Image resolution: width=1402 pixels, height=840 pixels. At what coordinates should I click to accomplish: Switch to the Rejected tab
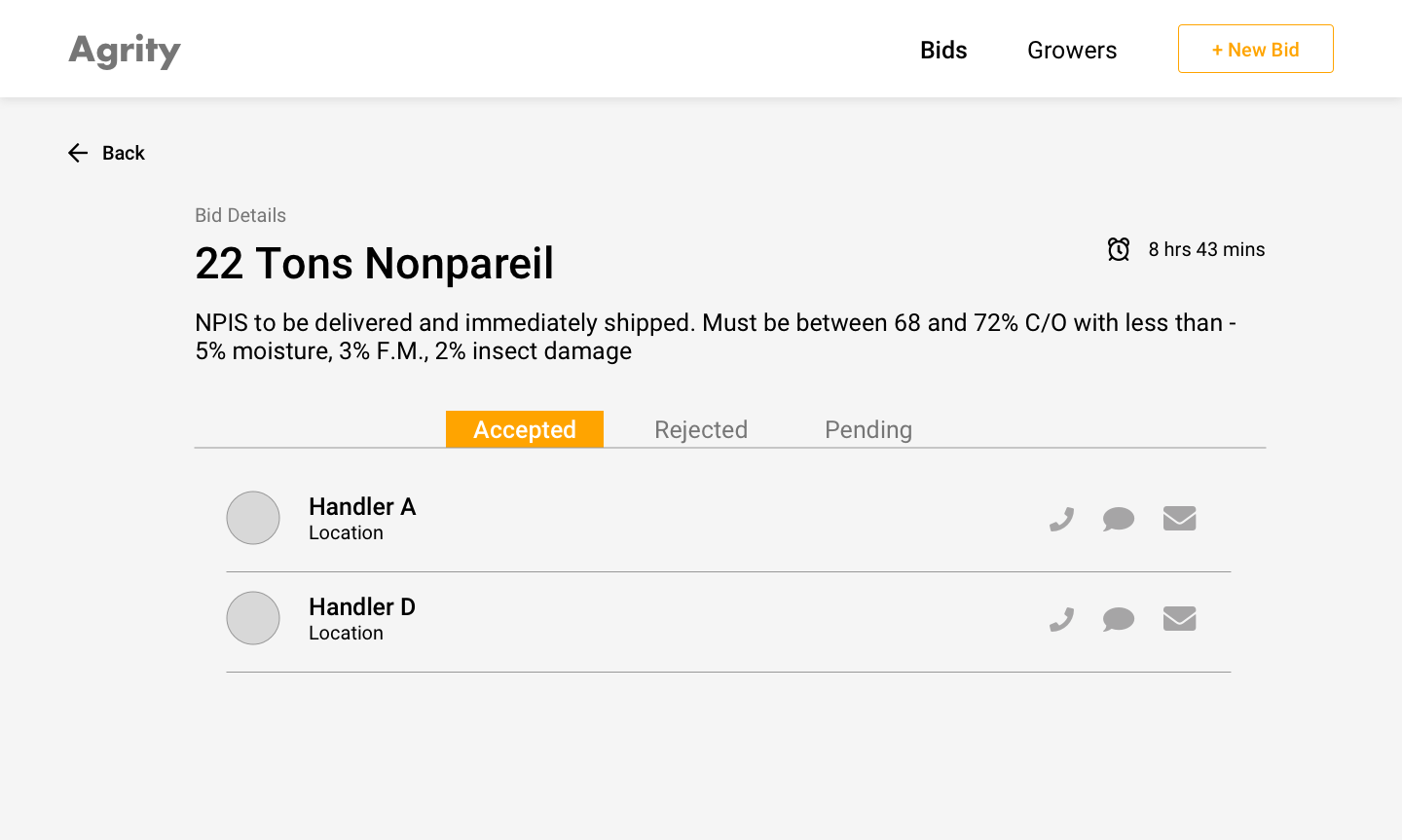(701, 429)
